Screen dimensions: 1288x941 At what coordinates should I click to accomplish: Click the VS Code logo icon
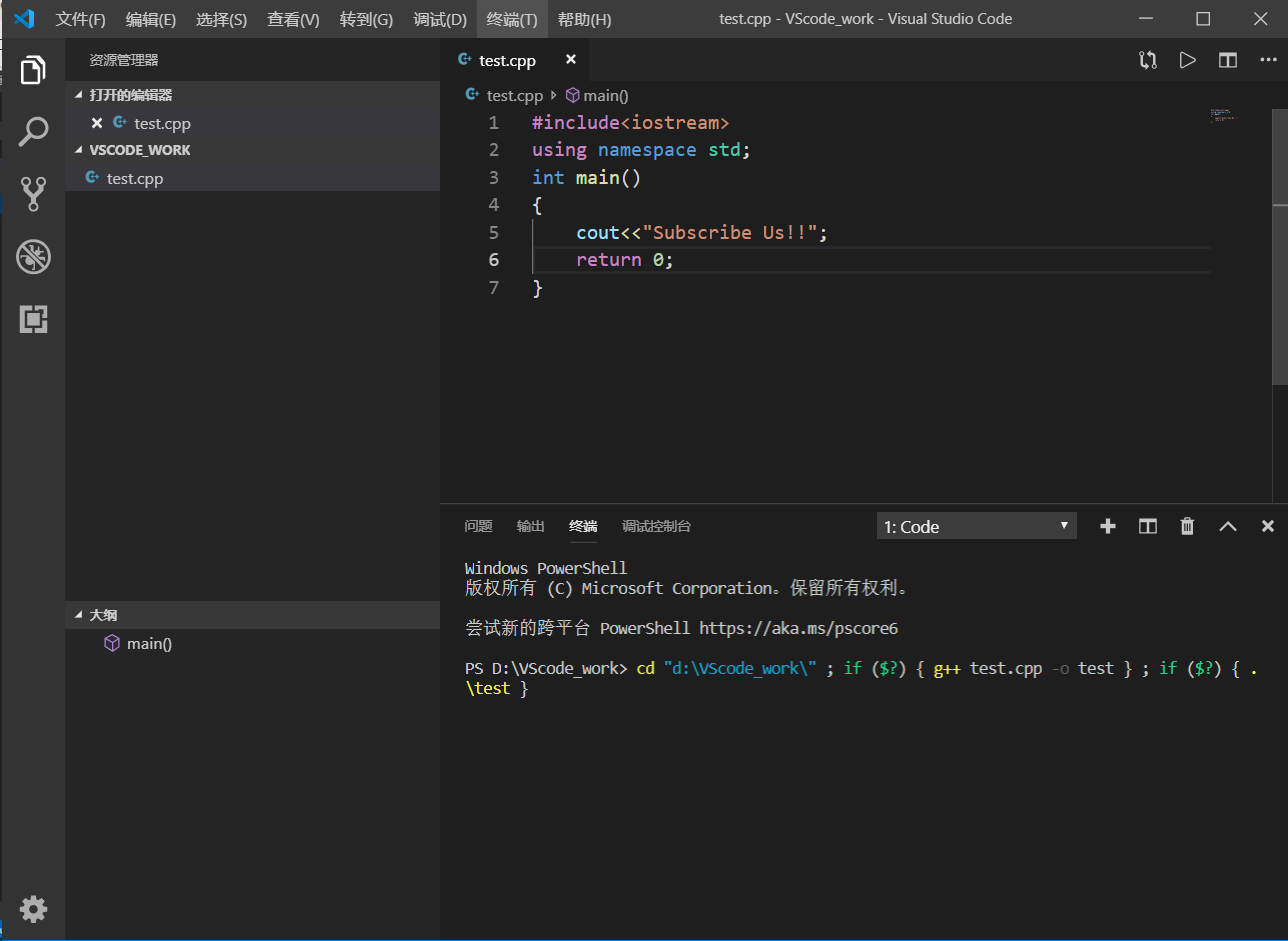click(24, 19)
